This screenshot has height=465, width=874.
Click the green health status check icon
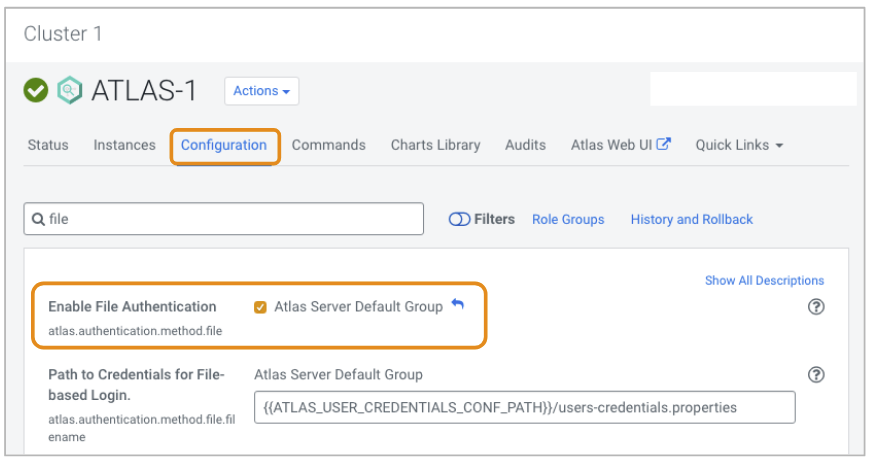click(36, 91)
